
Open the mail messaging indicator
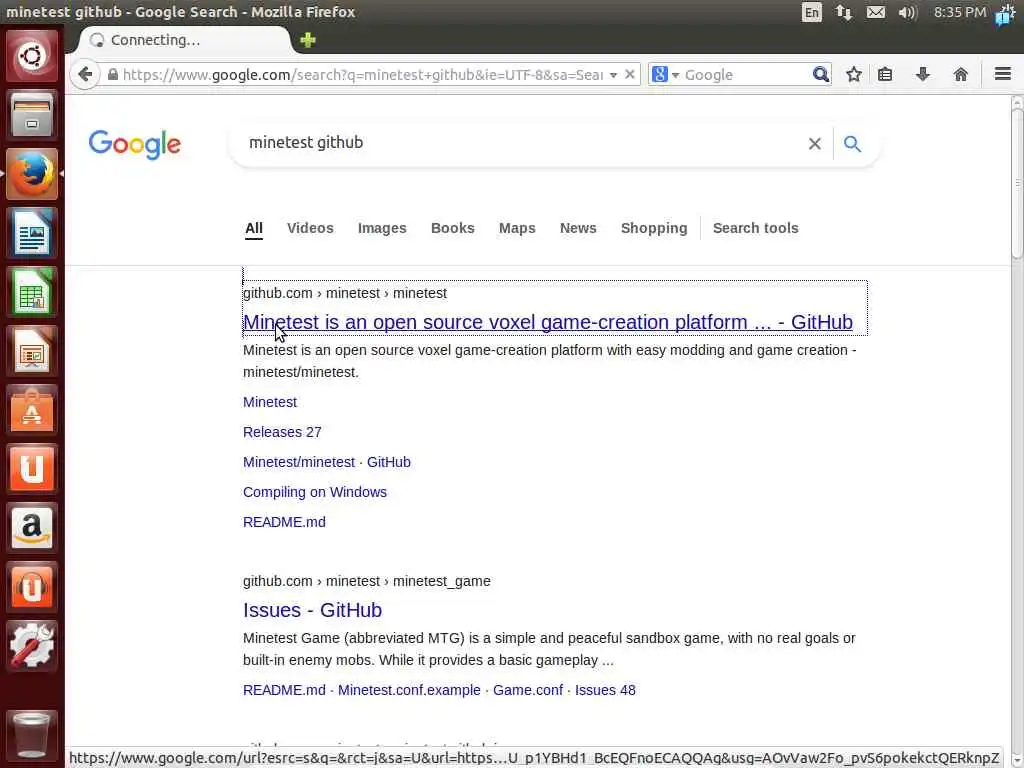[876, 12]
